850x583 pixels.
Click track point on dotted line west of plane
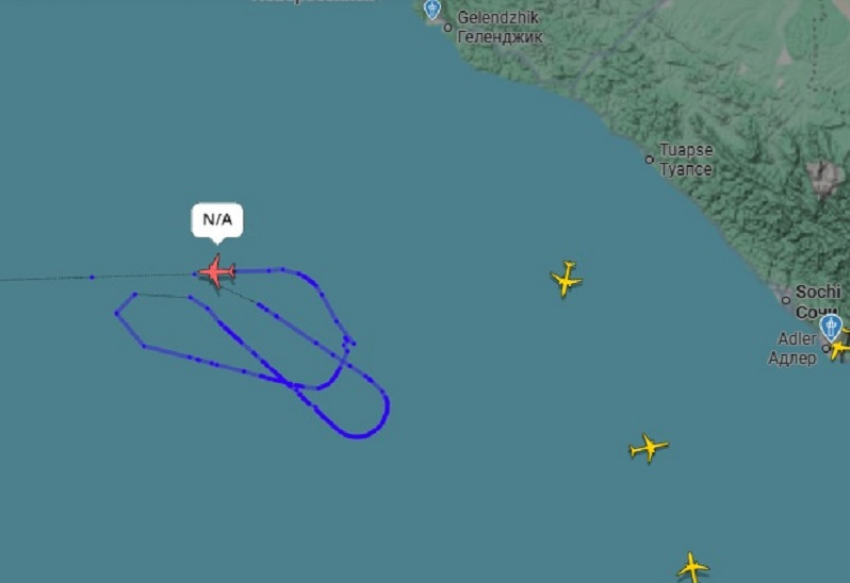pyautogui.click(x=92, y=277)
